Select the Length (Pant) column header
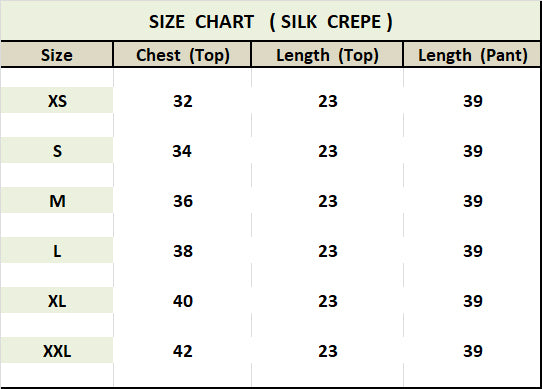The width and height of the screenshot is (542, 389). (x=473, y=55)
